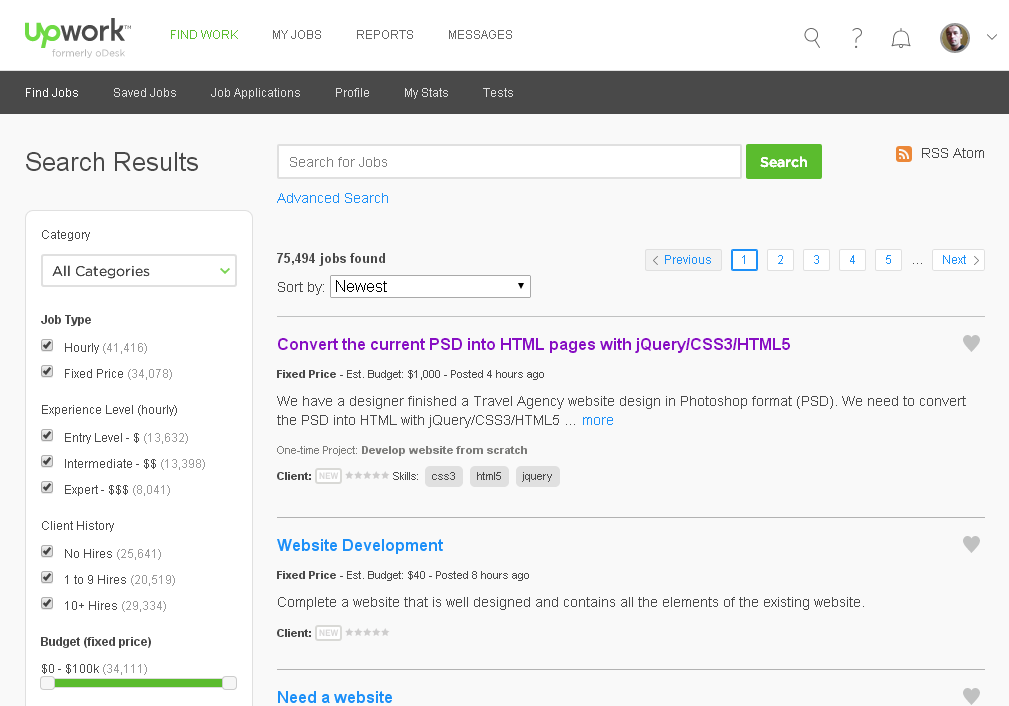Open notifications via the bell icon

[x=900, y=37]
